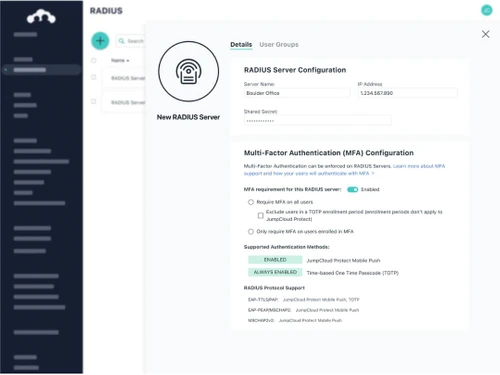Image resolution: width=500 pixels, height=375 pixels.
Task: Select the highlighted sidebar menu item
Action: click(41, 70)
